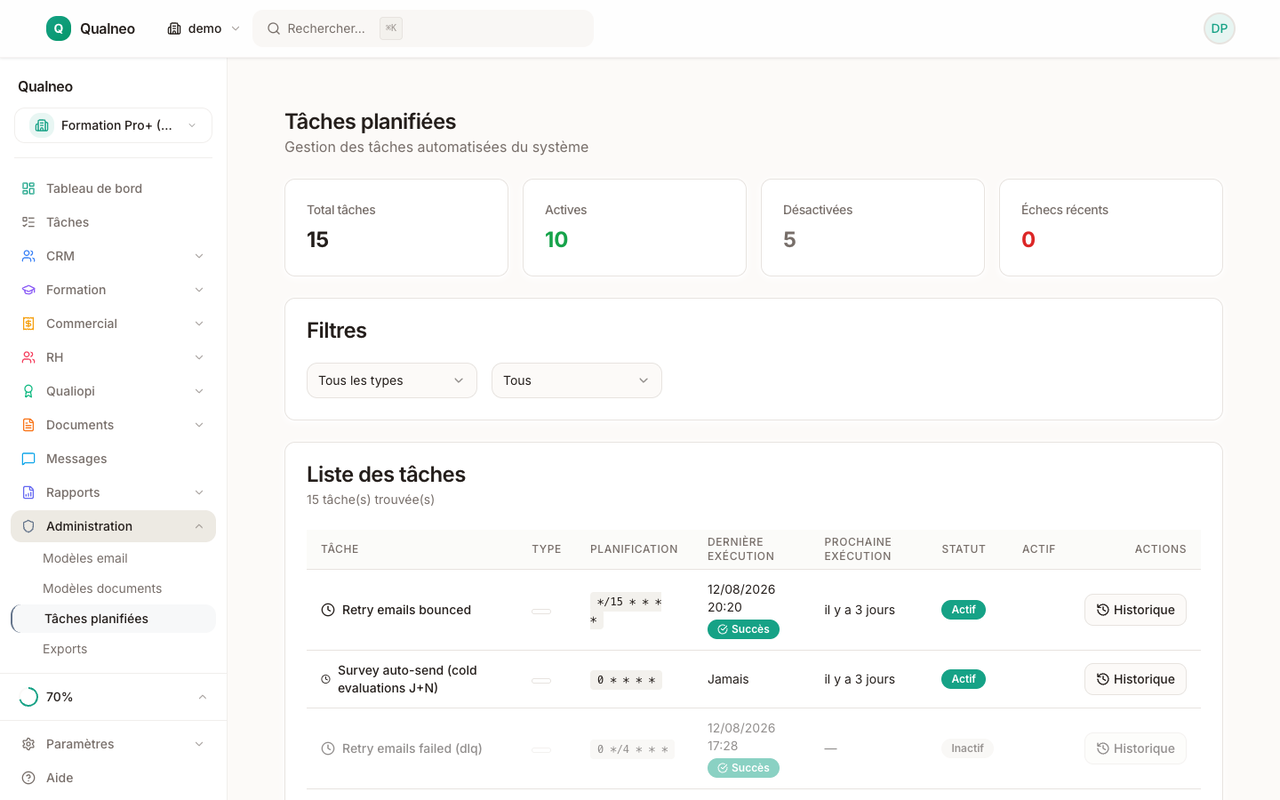The height and width of the screenshot is (800, 1280).
Task: Click the cron expression '0 * * * *'
Action: [x=626, y=680]
